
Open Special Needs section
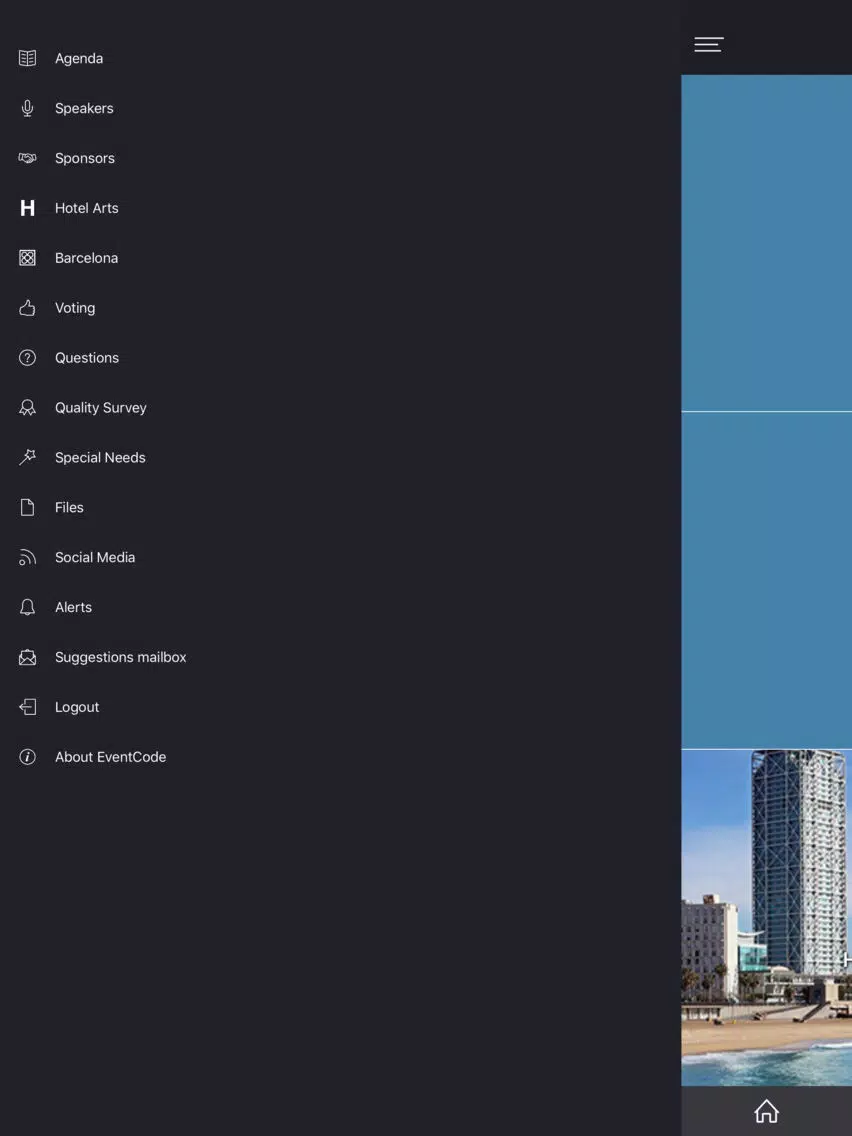click(x=100, y=458)
